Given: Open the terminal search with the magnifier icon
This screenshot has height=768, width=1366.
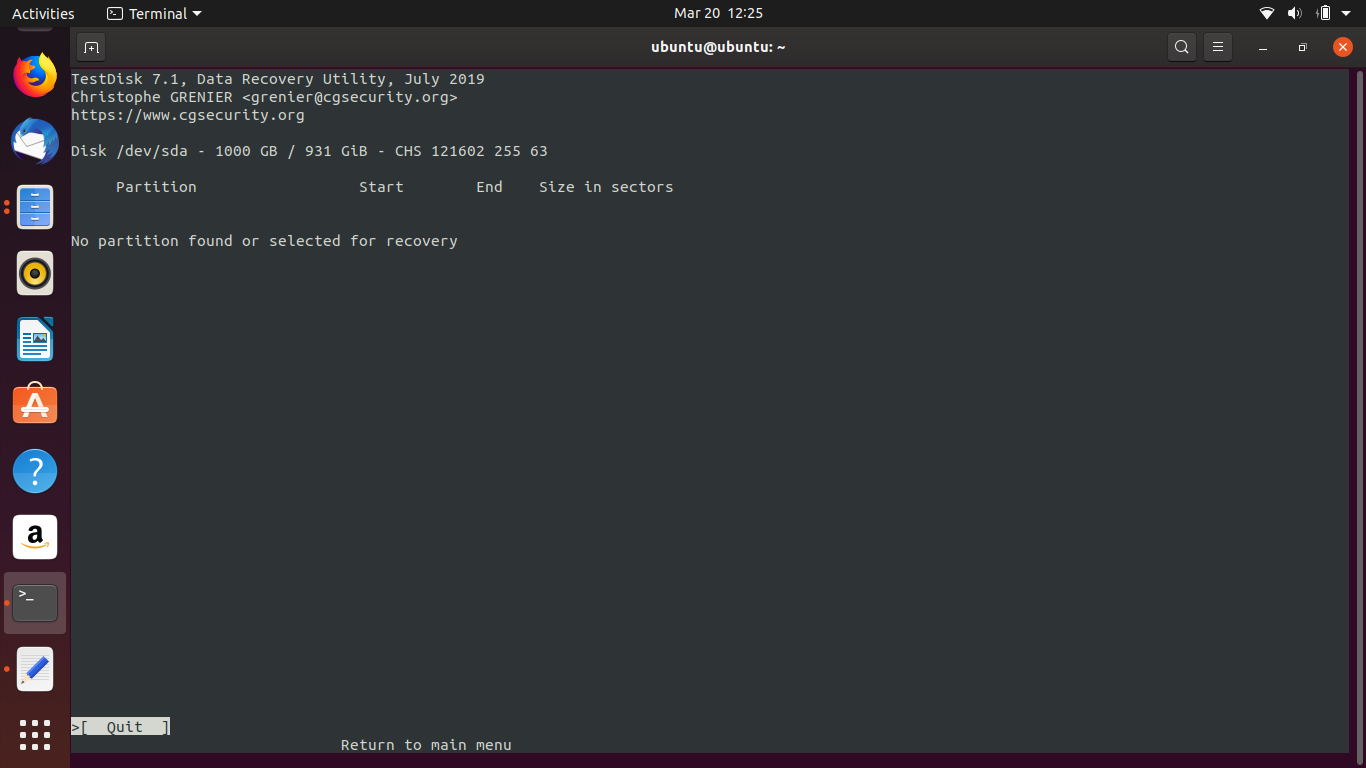Looking at the screenshot, I should point(1181,46).
